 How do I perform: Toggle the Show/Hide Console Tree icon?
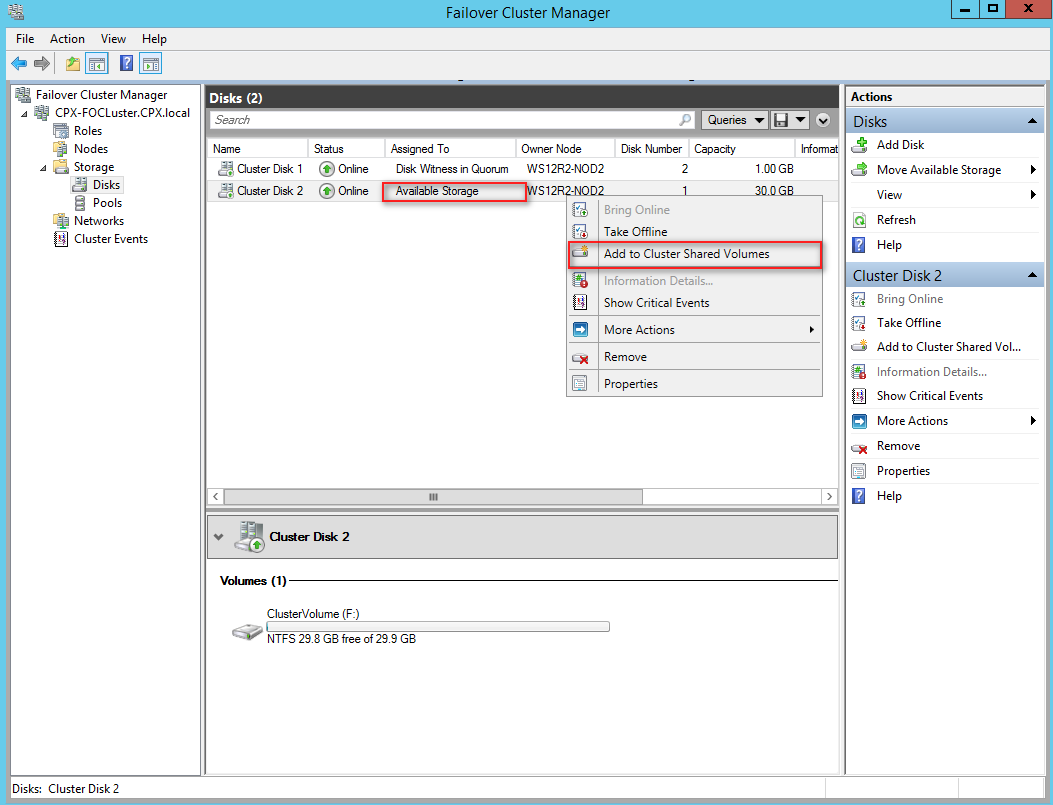click(97, 64)
